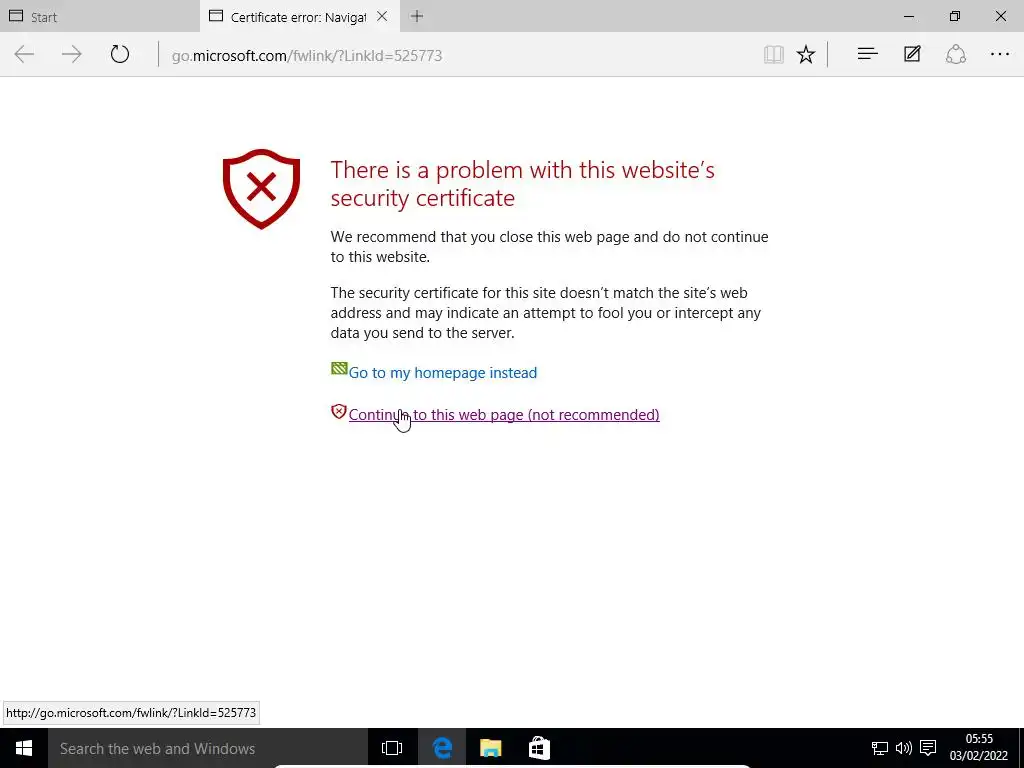
Task: Refresh the certificate error page
Action: pyautogui.click(x=120, y=54)
